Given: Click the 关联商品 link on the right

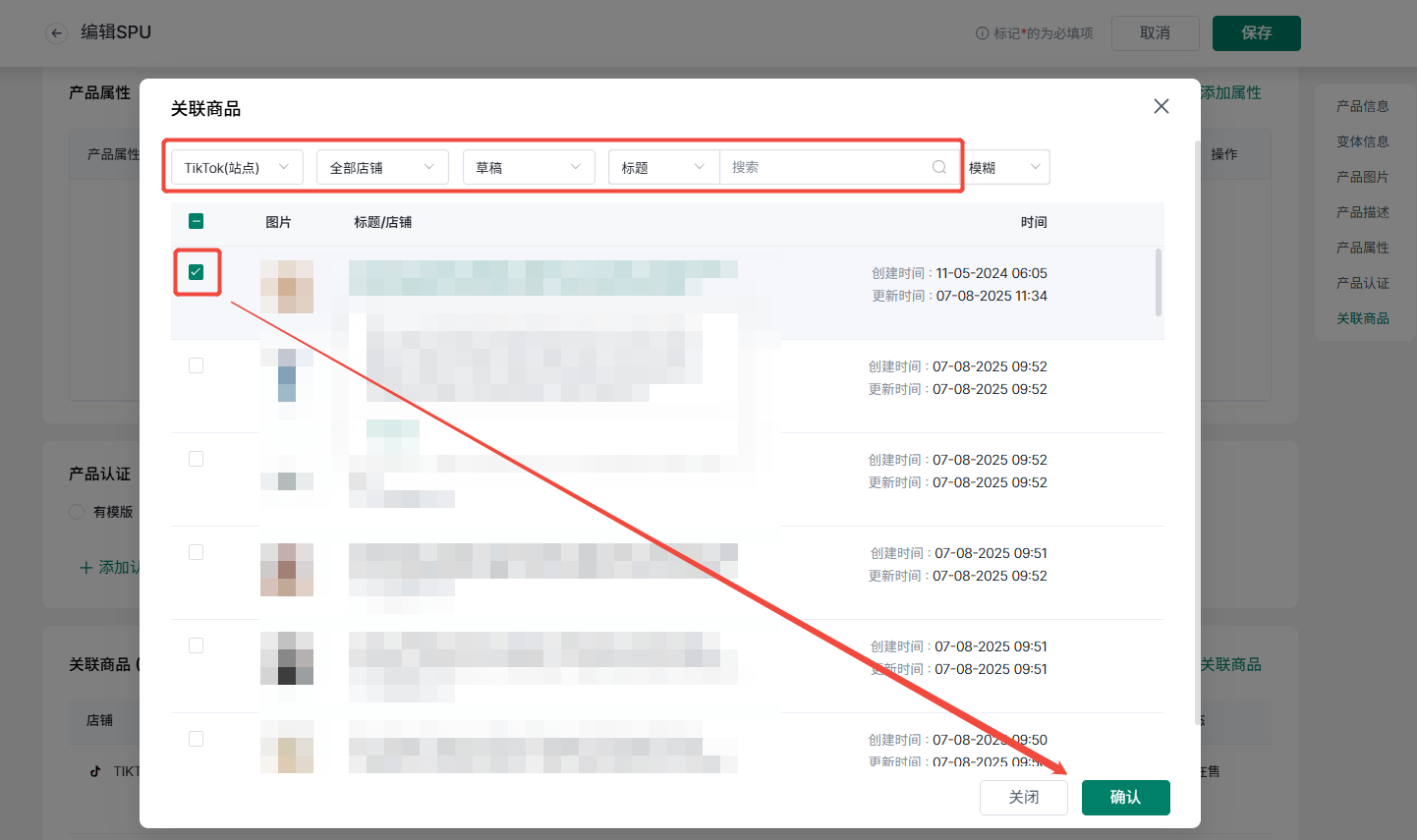Looking at the screenshot, I should click(x=1230, y=664).
